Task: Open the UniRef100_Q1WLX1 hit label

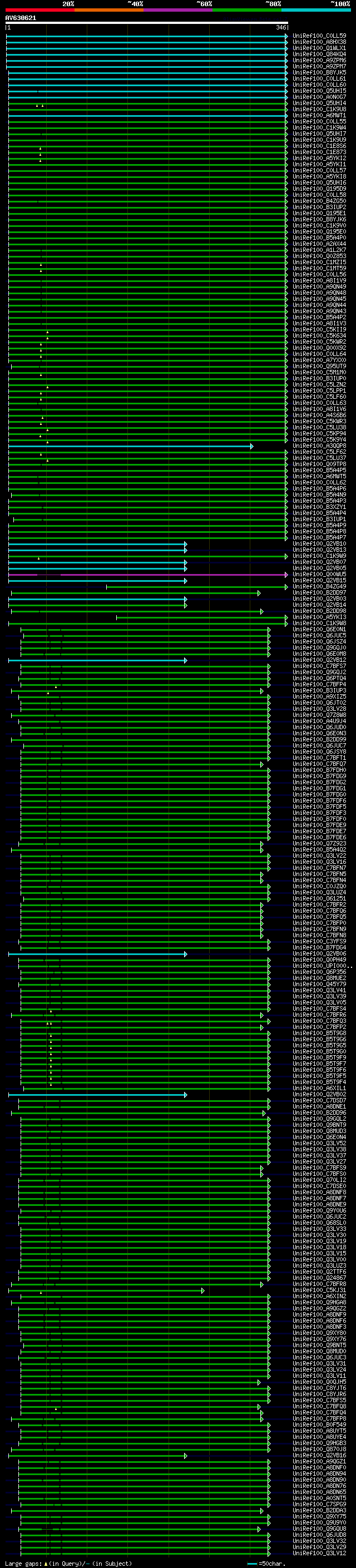Action: coord(319,49)
